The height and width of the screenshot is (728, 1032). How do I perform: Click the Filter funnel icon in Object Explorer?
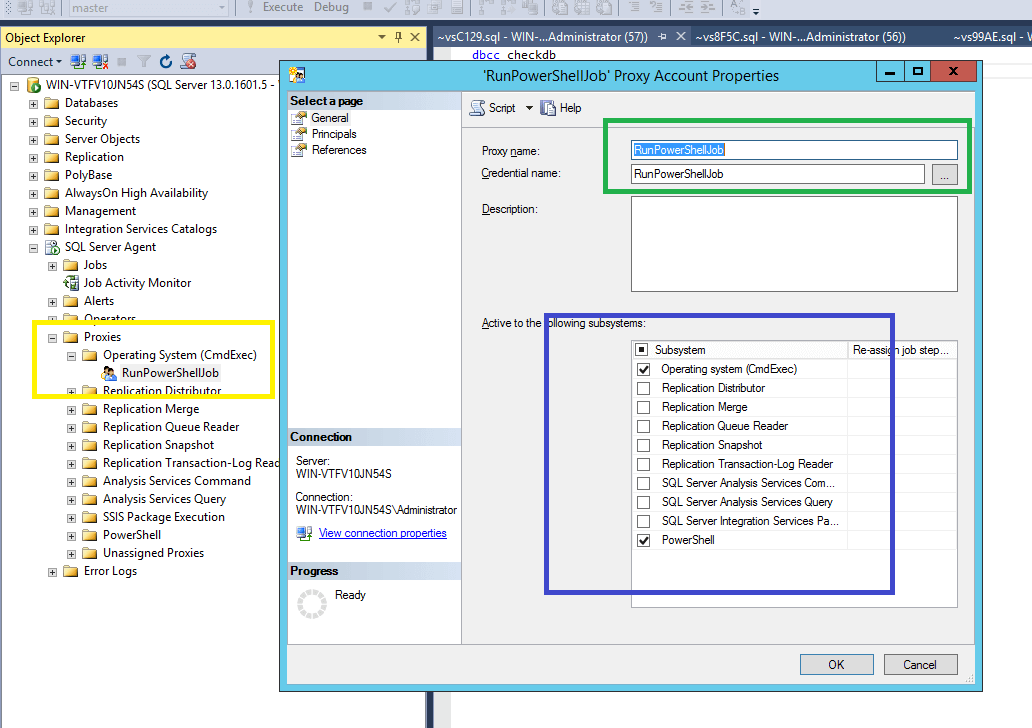pos(143,62)
